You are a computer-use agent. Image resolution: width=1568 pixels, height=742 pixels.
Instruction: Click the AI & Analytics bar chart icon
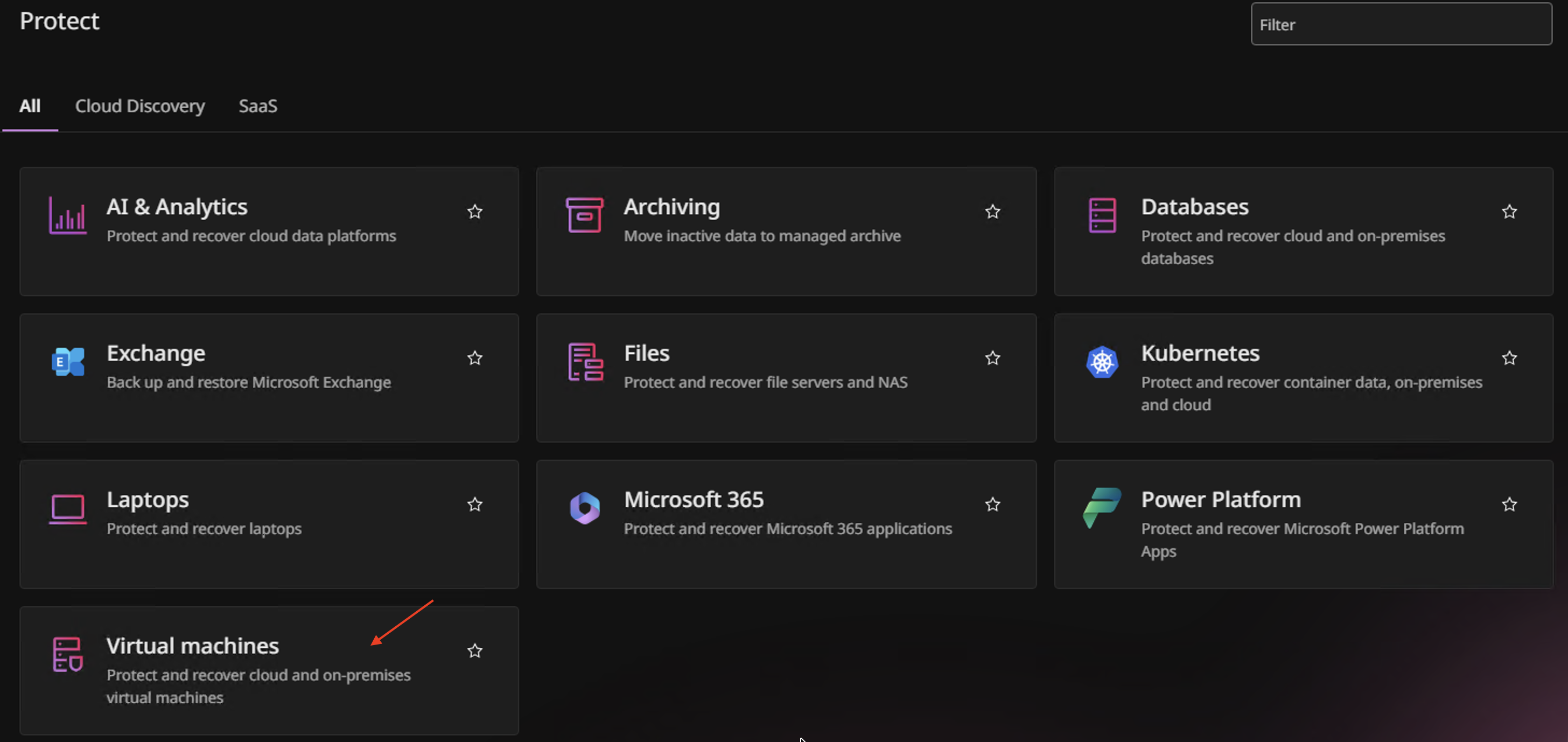pos(67,215)
